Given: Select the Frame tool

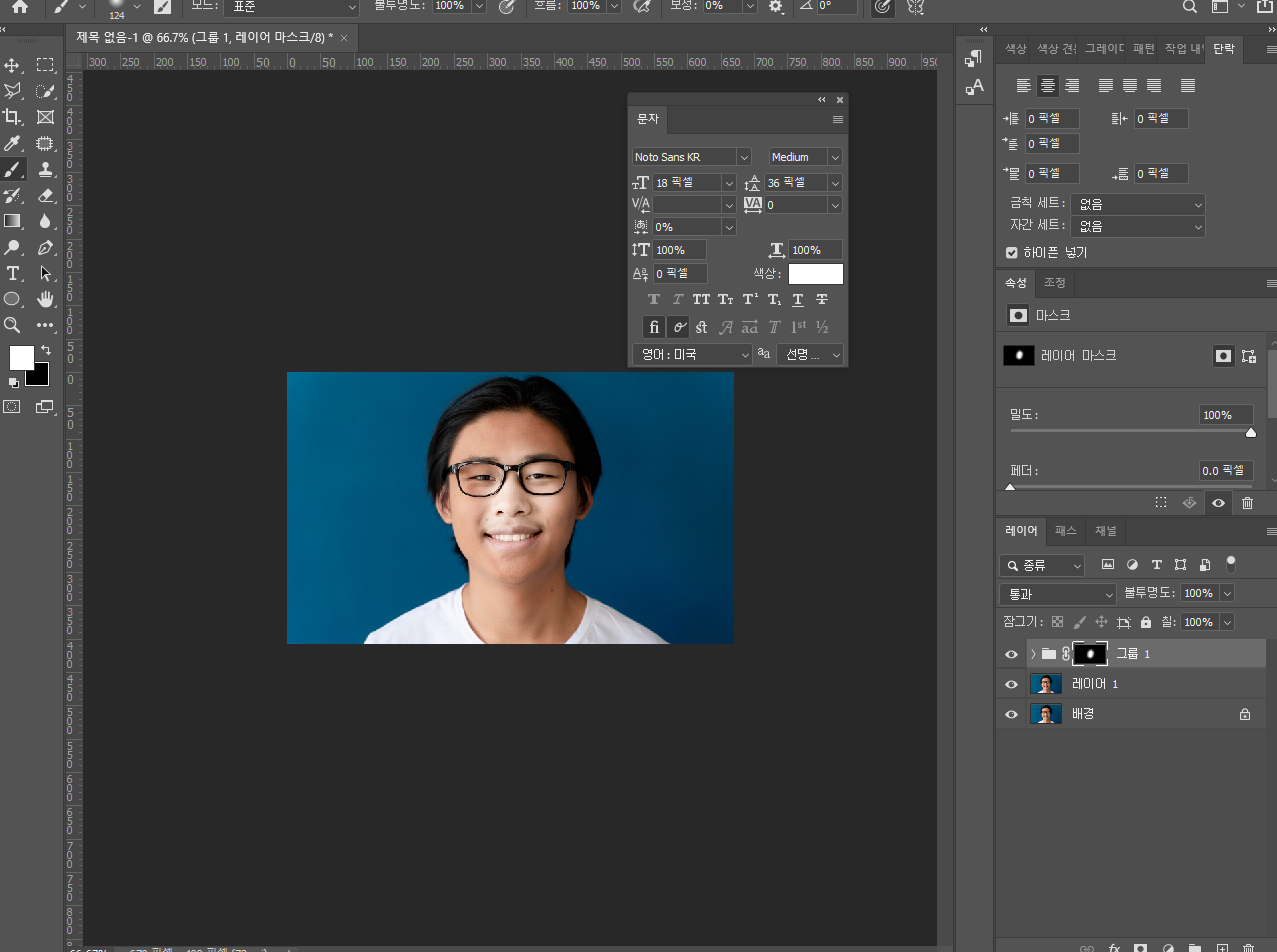Looking at the screenshot, I should click(x=45, y=117).
